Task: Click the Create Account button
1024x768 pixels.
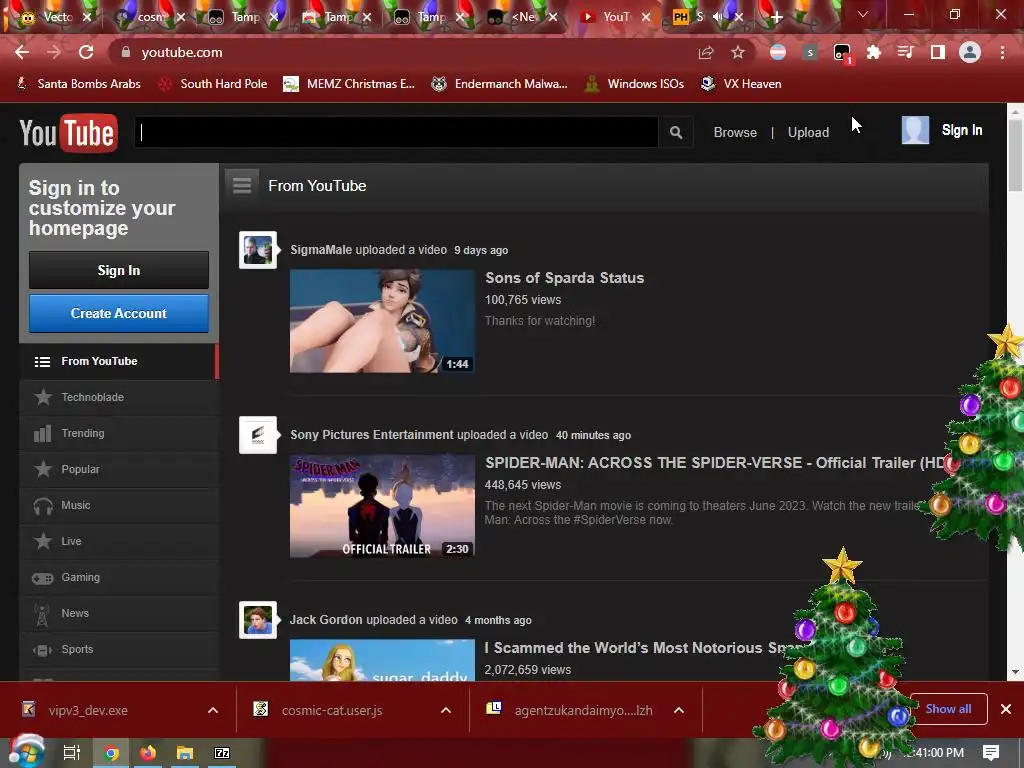Action: pos(119,313)
